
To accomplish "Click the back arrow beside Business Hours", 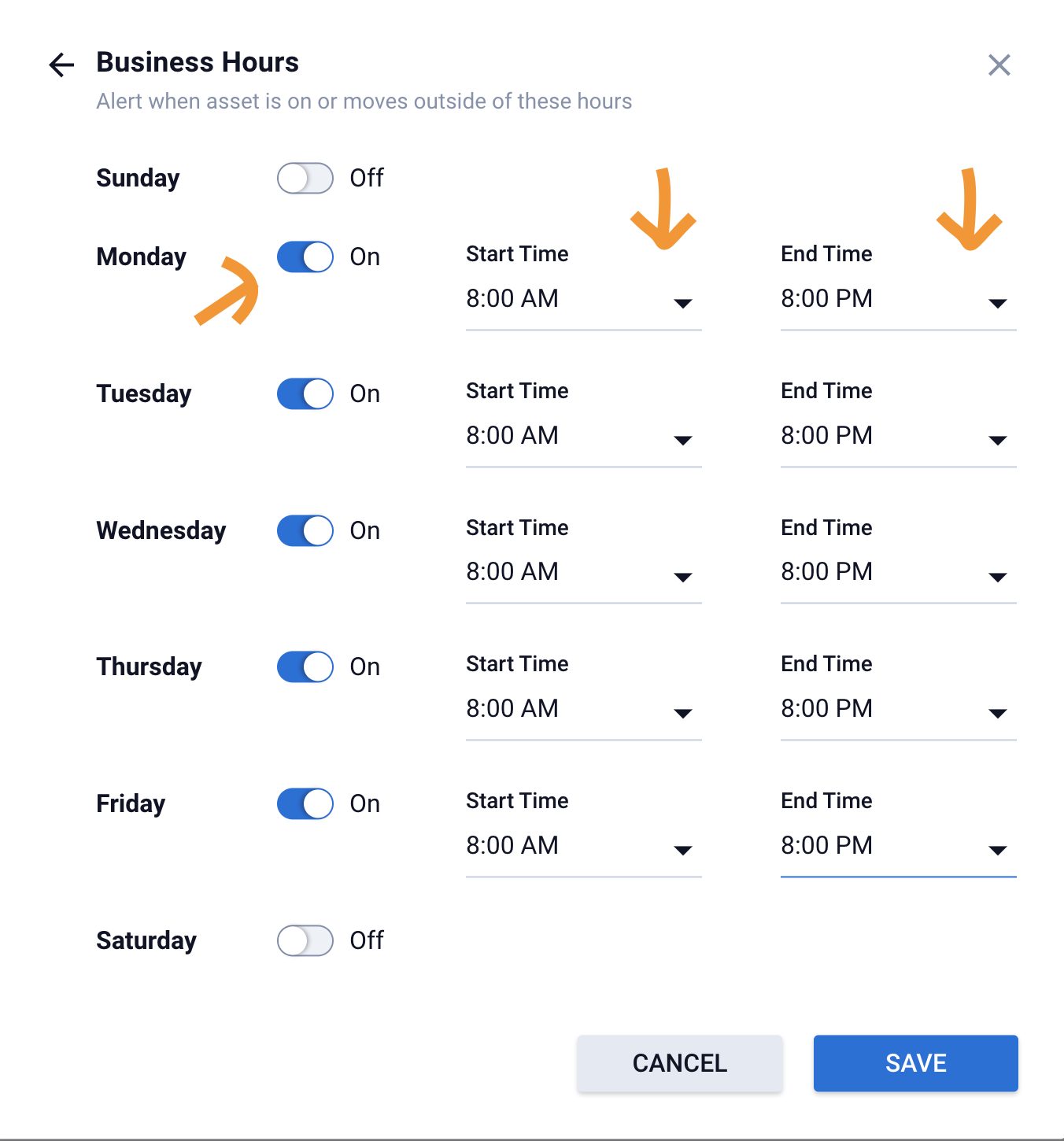I will (x=61, y=65).
